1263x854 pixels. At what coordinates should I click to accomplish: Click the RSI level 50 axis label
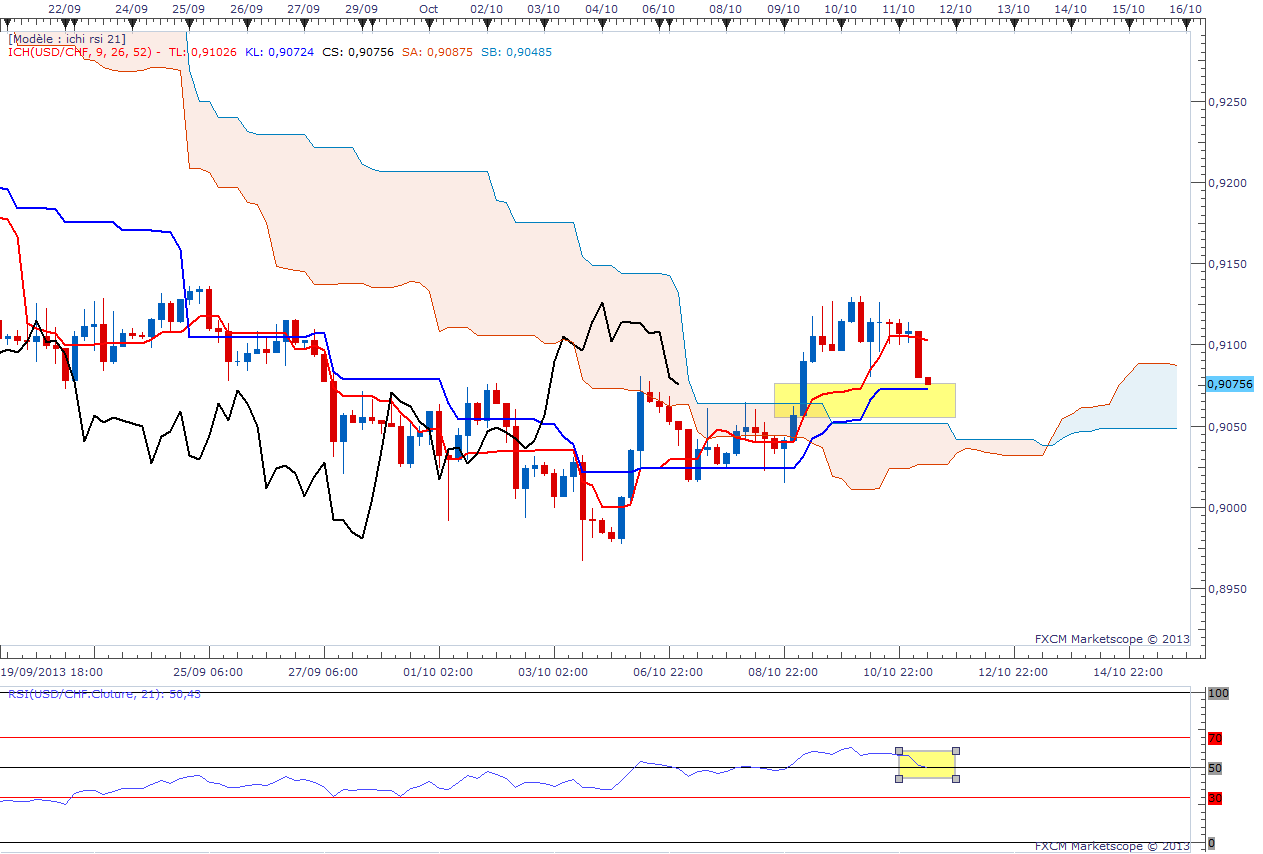pos(1216,768)
